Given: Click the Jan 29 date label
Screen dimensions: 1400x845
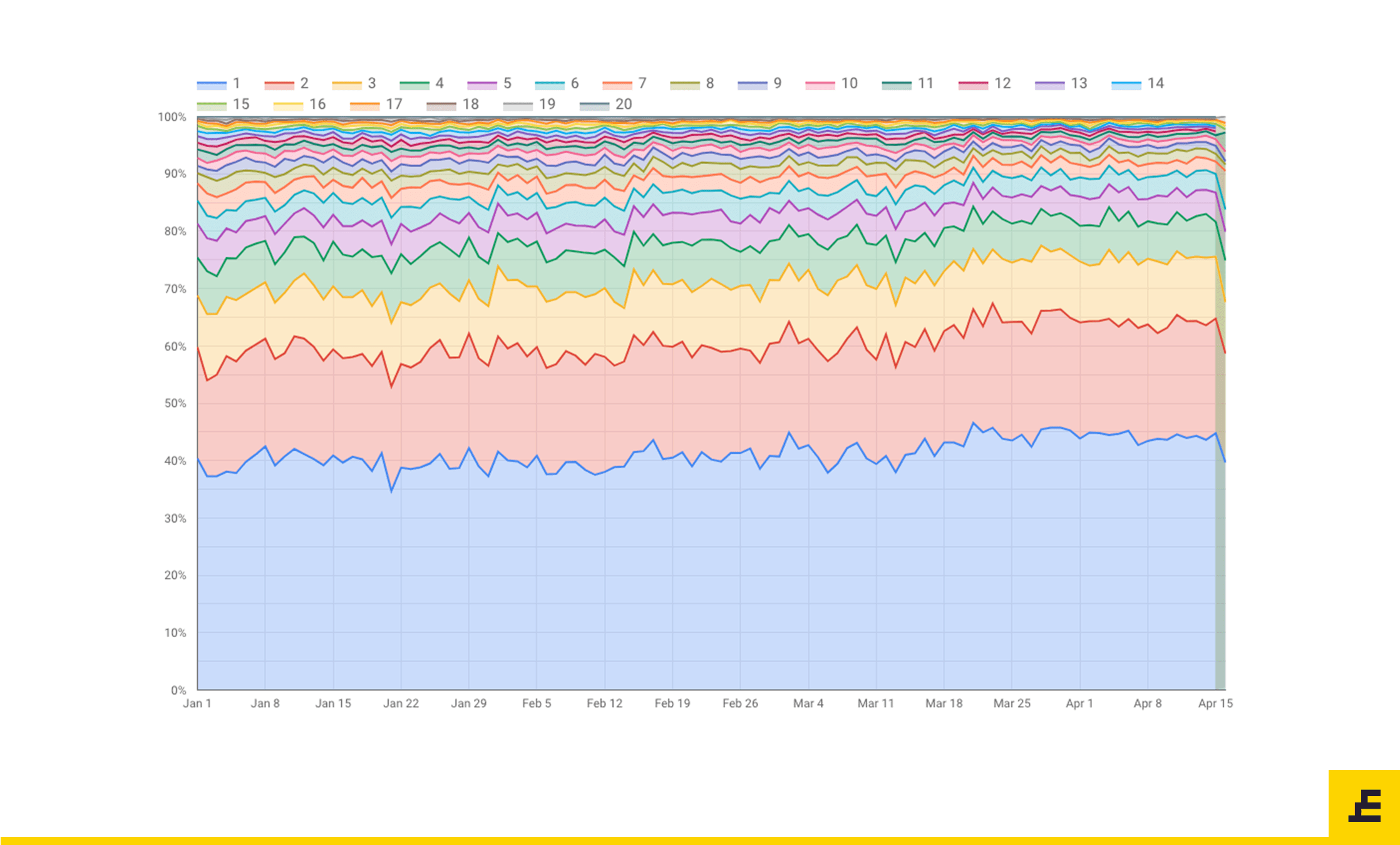Looking at the screenshot, I should [x=469, y=704].
